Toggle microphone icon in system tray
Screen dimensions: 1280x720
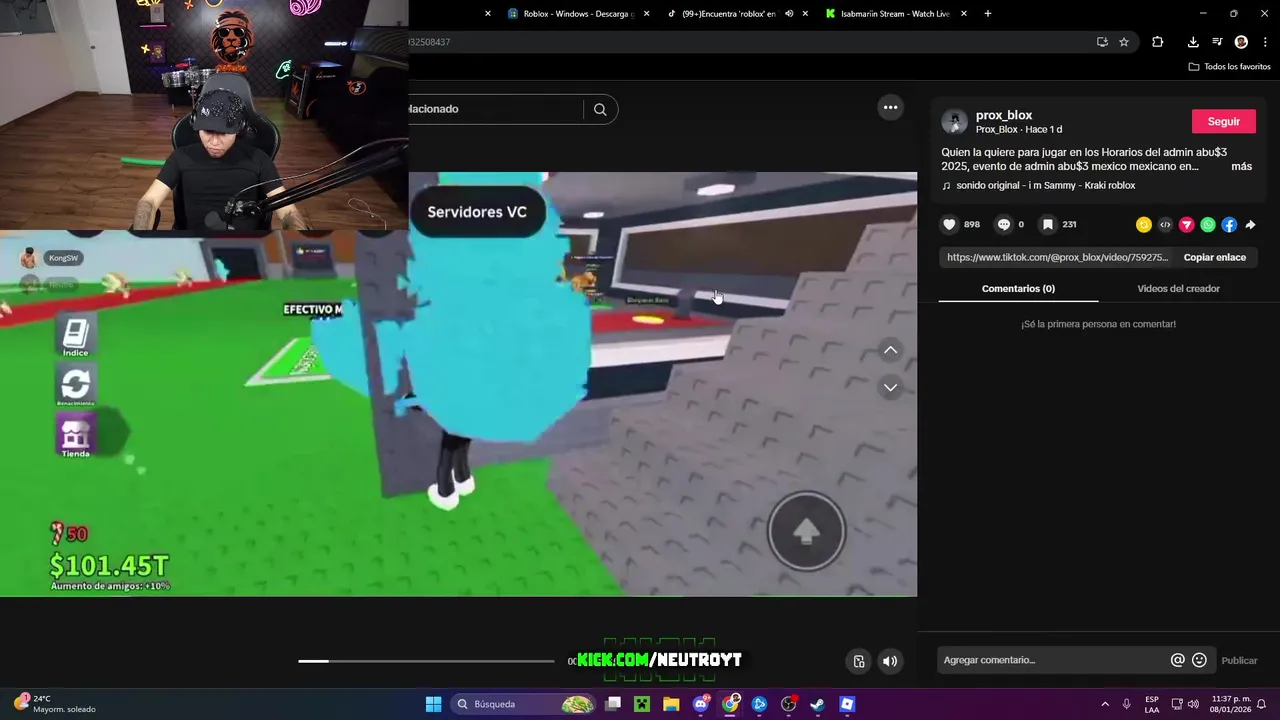click(x=1127, y=704)
